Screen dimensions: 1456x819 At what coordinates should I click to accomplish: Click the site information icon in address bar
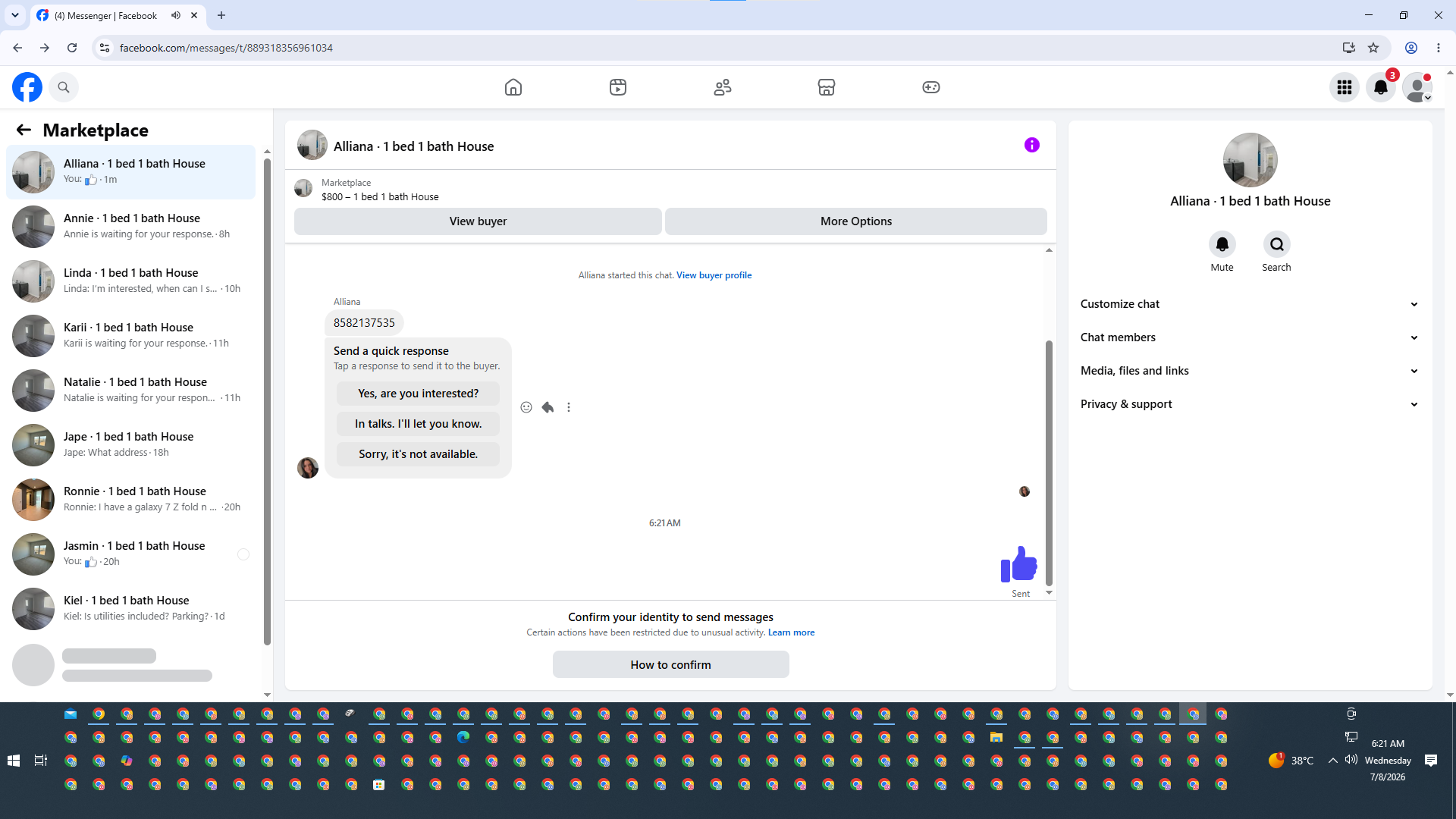105,48
